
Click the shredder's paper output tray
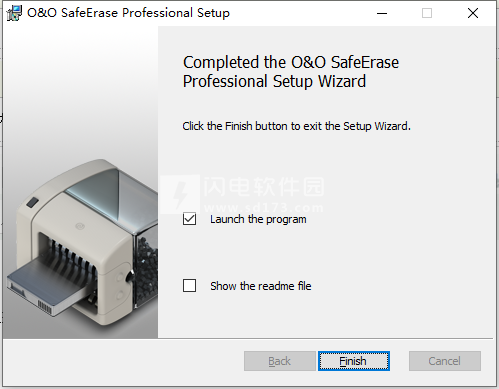click(x=47, y=286)
